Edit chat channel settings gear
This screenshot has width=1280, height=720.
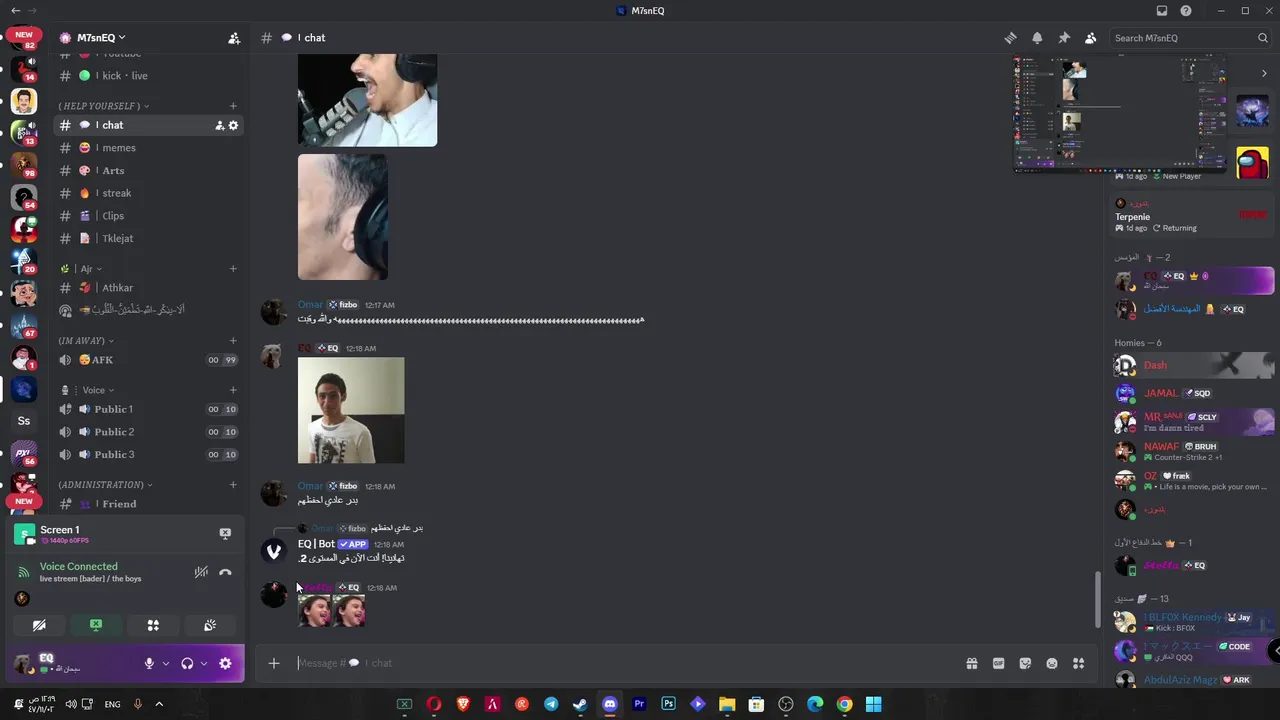pyautogui.click(x=233, y=125)
